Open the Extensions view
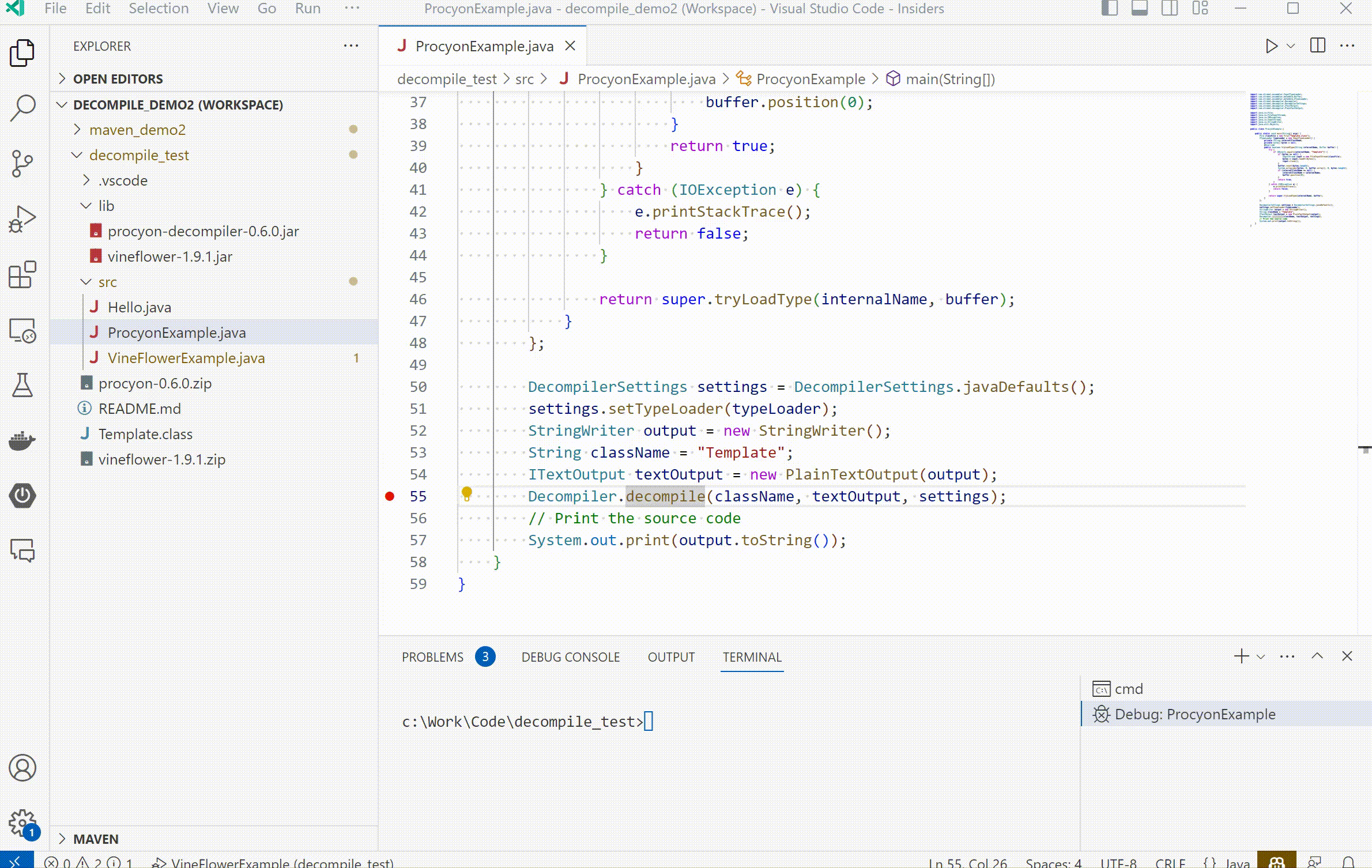Screen dimensions: 1372x868 point(22,274)
